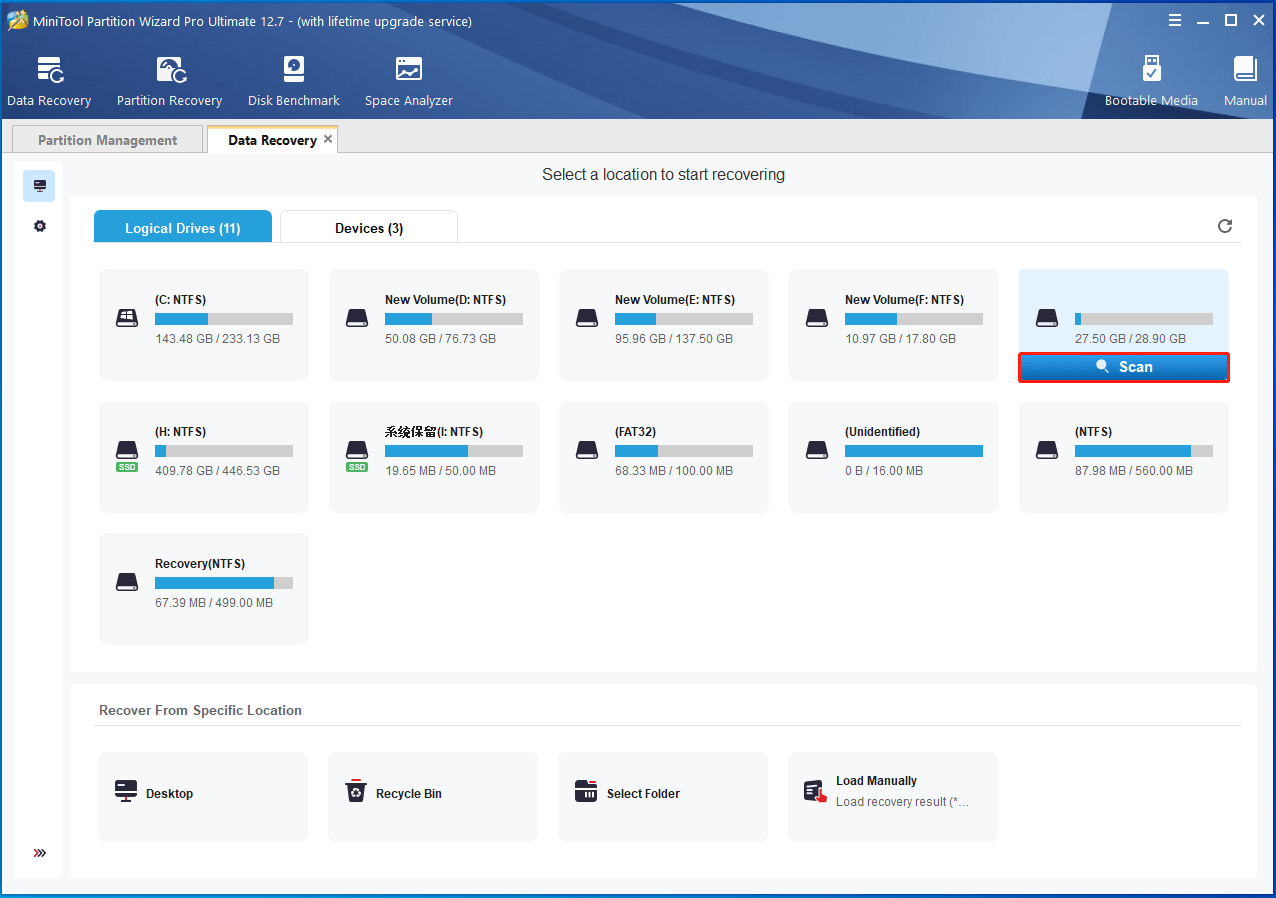
Task: Select the Data Recovery tab
Action: (272, 140)
